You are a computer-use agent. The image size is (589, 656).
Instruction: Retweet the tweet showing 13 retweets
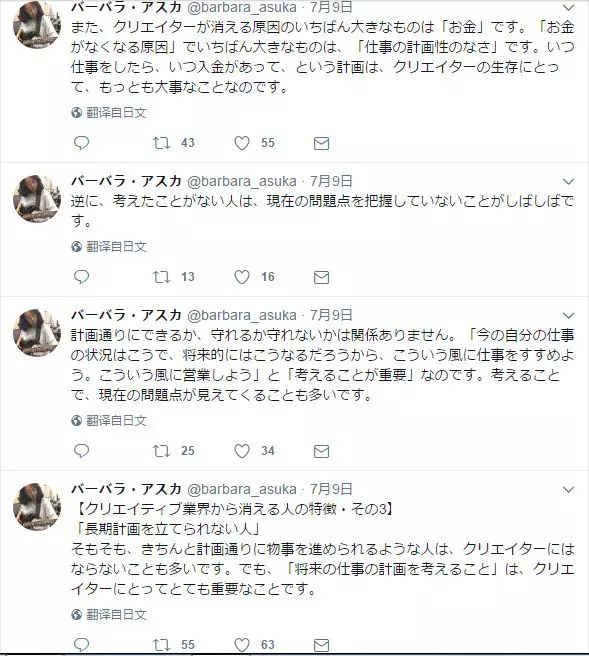(161, 277)
